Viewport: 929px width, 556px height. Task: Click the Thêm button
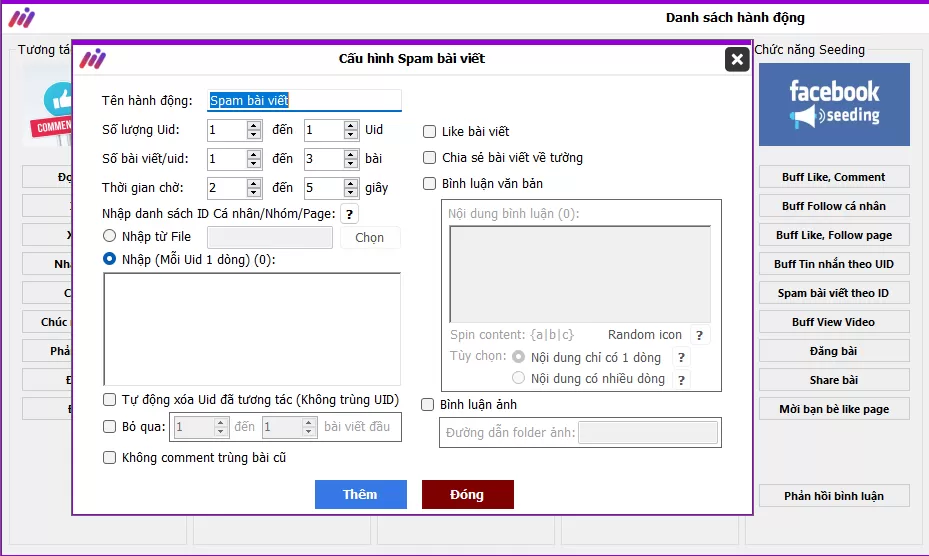point(360,495)
